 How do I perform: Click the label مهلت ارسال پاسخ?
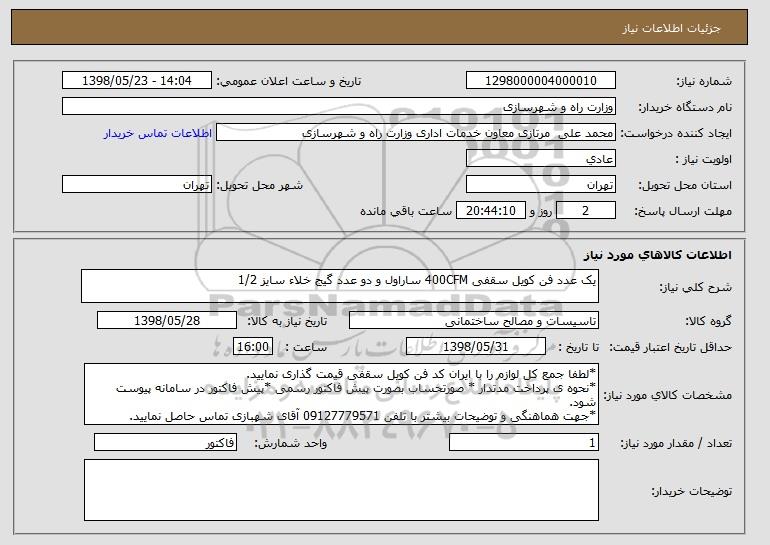tap(683, 212)
